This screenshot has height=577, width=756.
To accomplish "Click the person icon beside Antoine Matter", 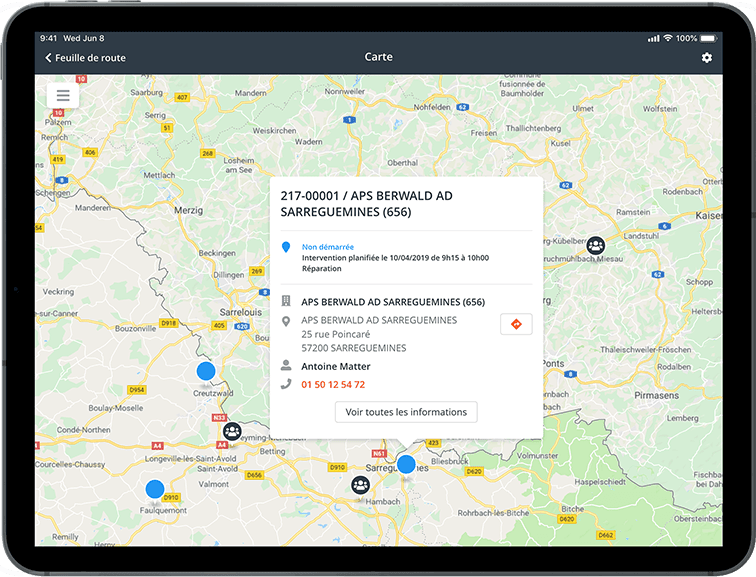I will tap(286, 365).
